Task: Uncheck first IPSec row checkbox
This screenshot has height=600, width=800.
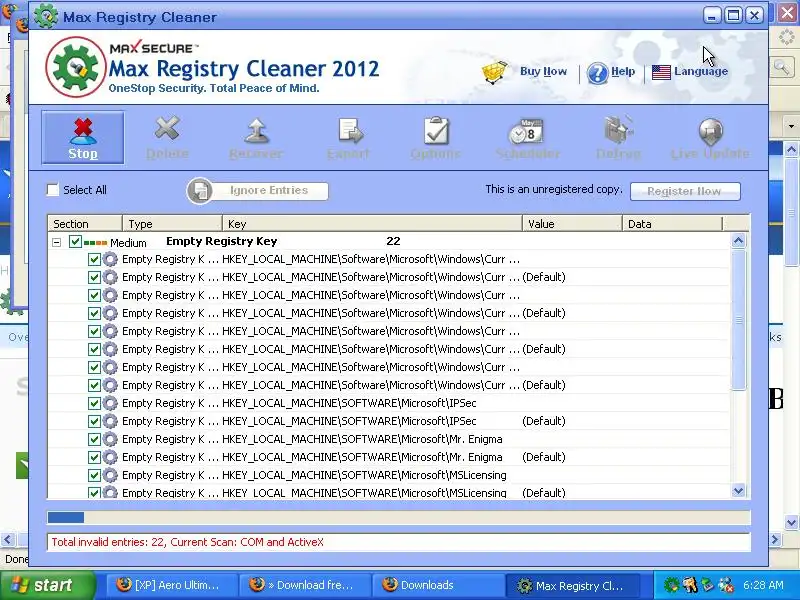Action: 94,403
